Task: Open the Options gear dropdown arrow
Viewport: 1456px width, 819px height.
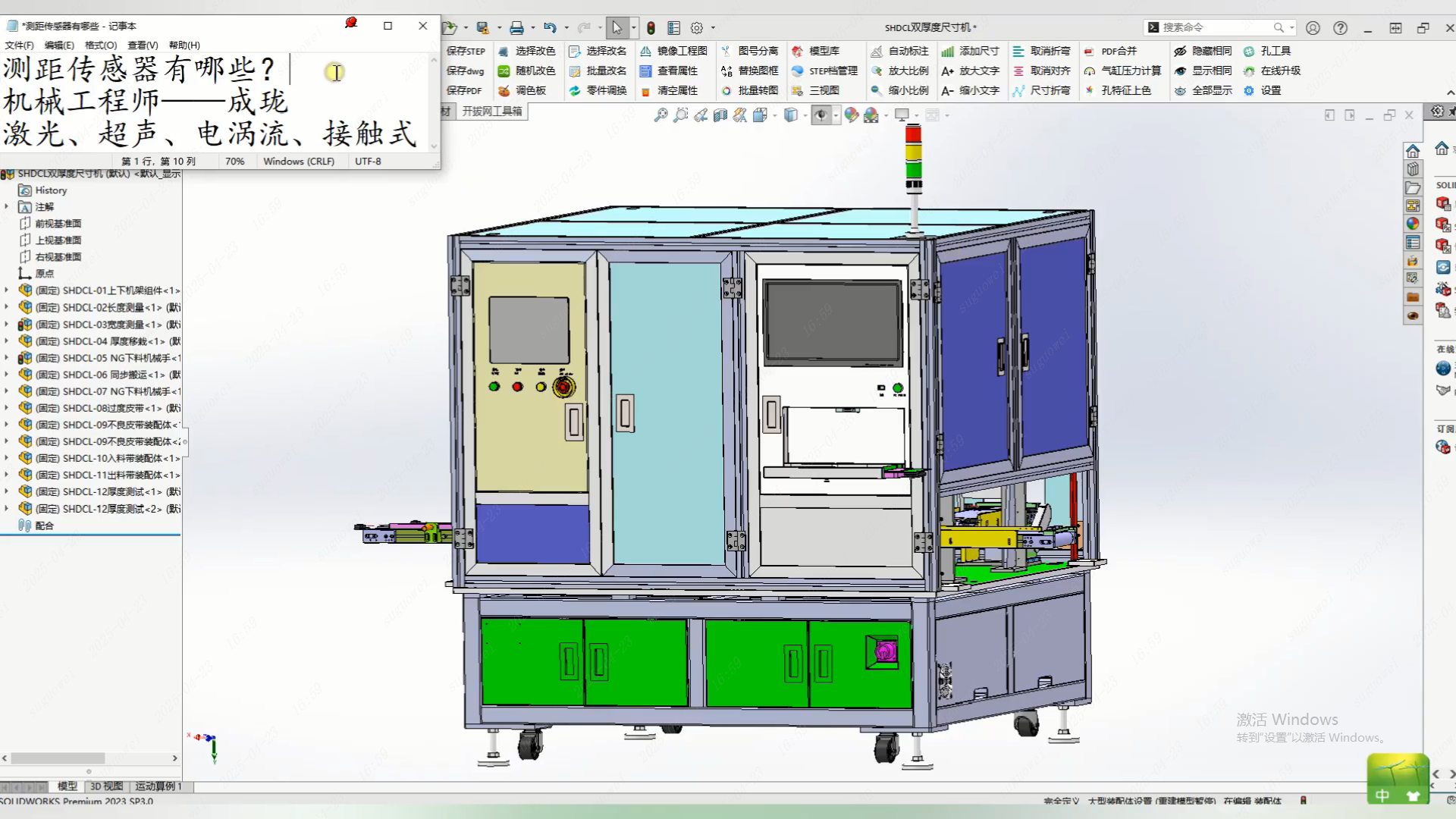Action: click(713, 28)
